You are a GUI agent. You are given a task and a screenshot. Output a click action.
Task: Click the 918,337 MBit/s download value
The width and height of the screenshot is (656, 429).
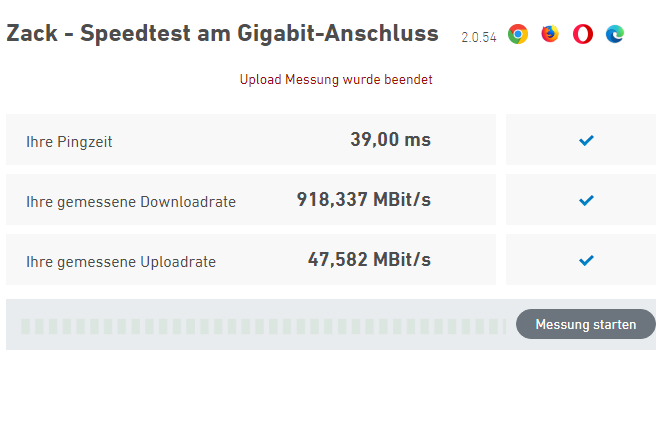click(x=364, y=200)
